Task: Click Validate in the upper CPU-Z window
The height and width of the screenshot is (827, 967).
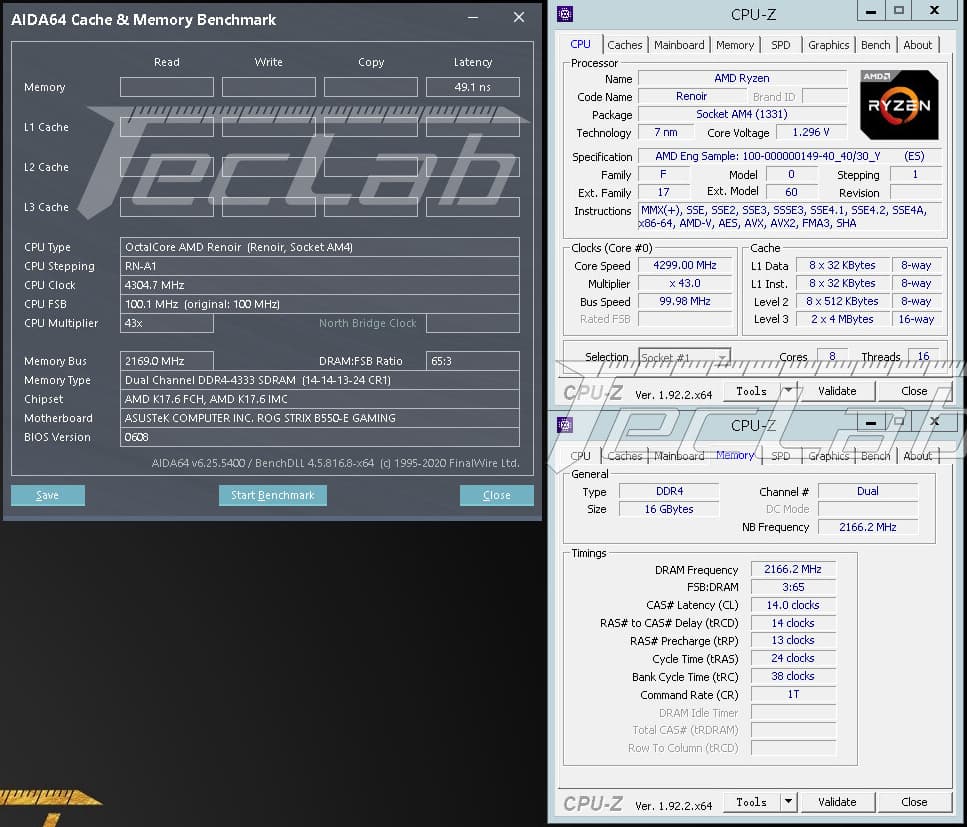Action: (837, 391)
